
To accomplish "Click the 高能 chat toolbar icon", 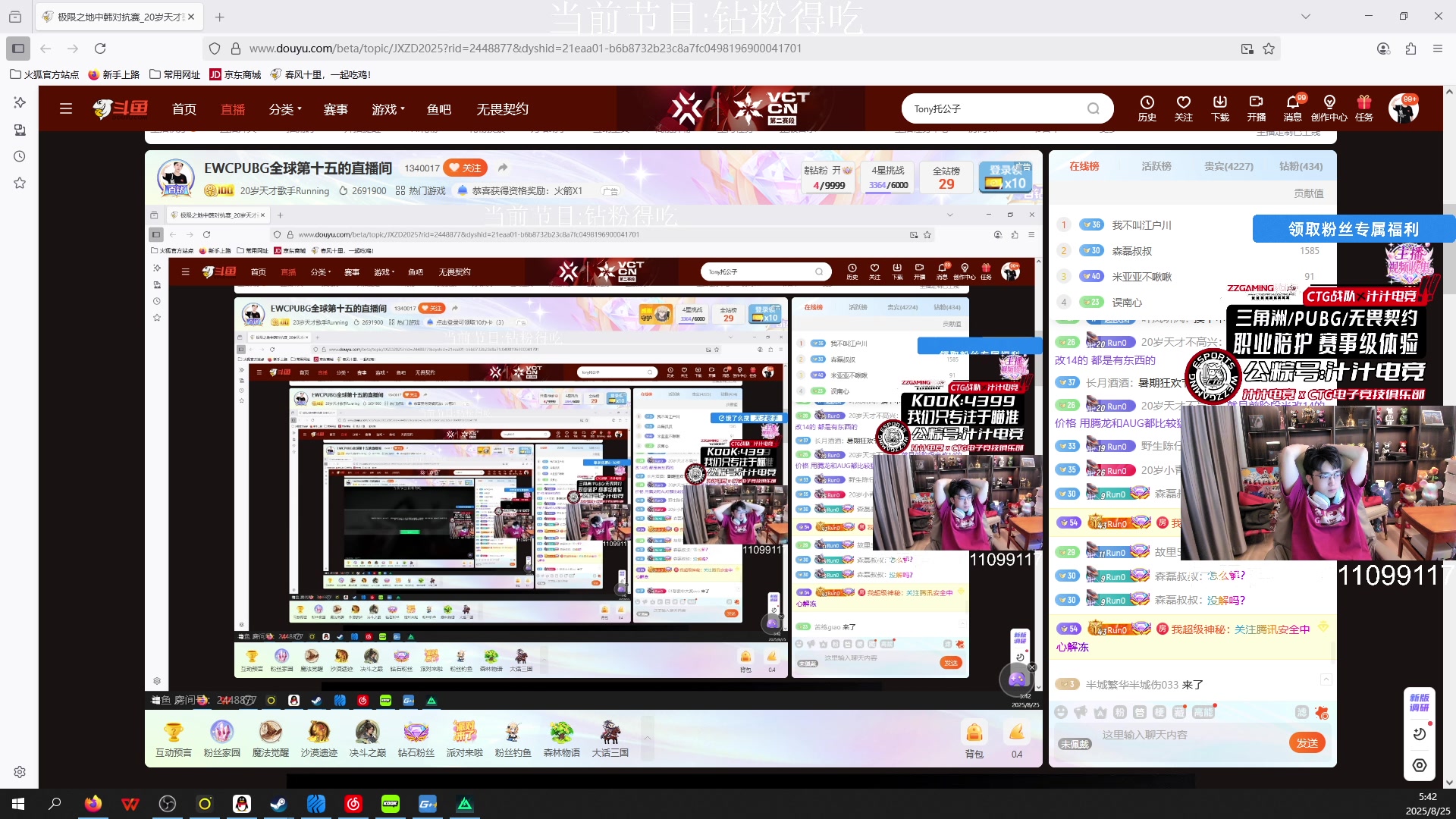I will pyautogui.click(x=1203, y=712).
